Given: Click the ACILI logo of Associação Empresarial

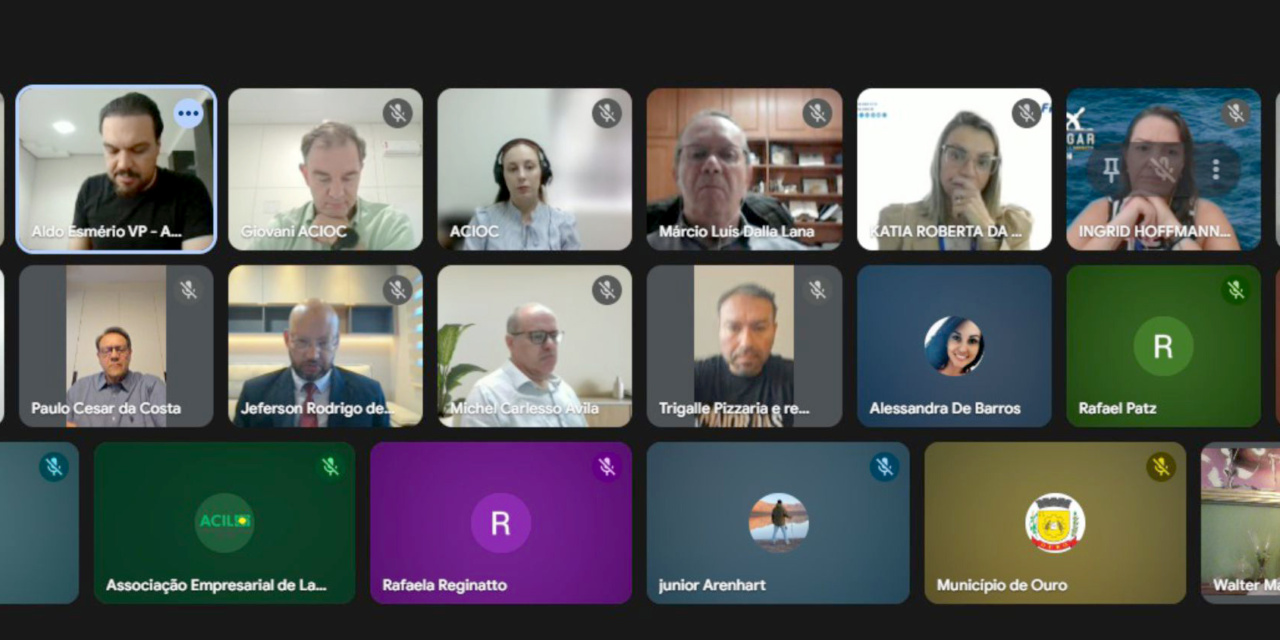Looking at the screenshot, I should (x=225, y=522).
